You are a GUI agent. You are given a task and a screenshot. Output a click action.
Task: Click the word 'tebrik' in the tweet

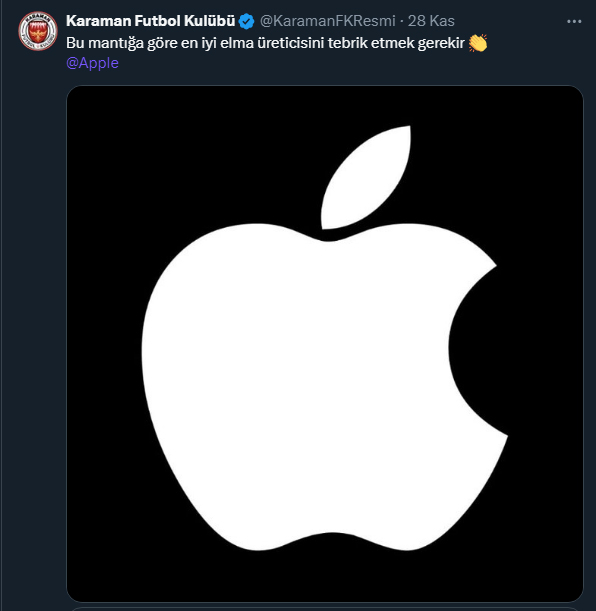point(347,43)
